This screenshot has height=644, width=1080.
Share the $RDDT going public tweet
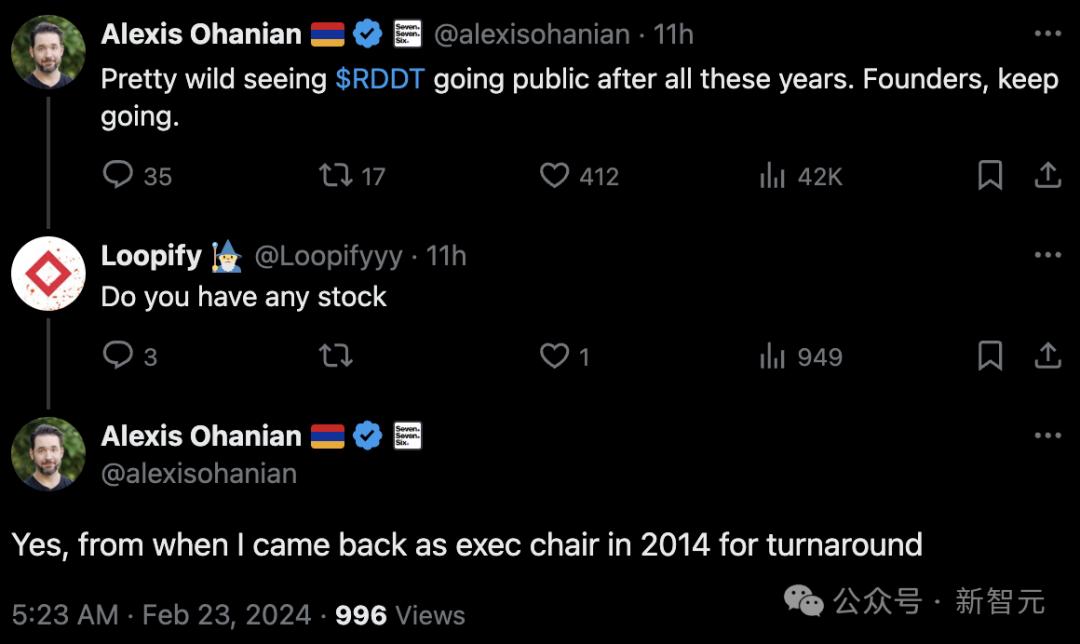(x=1047, y=176)
